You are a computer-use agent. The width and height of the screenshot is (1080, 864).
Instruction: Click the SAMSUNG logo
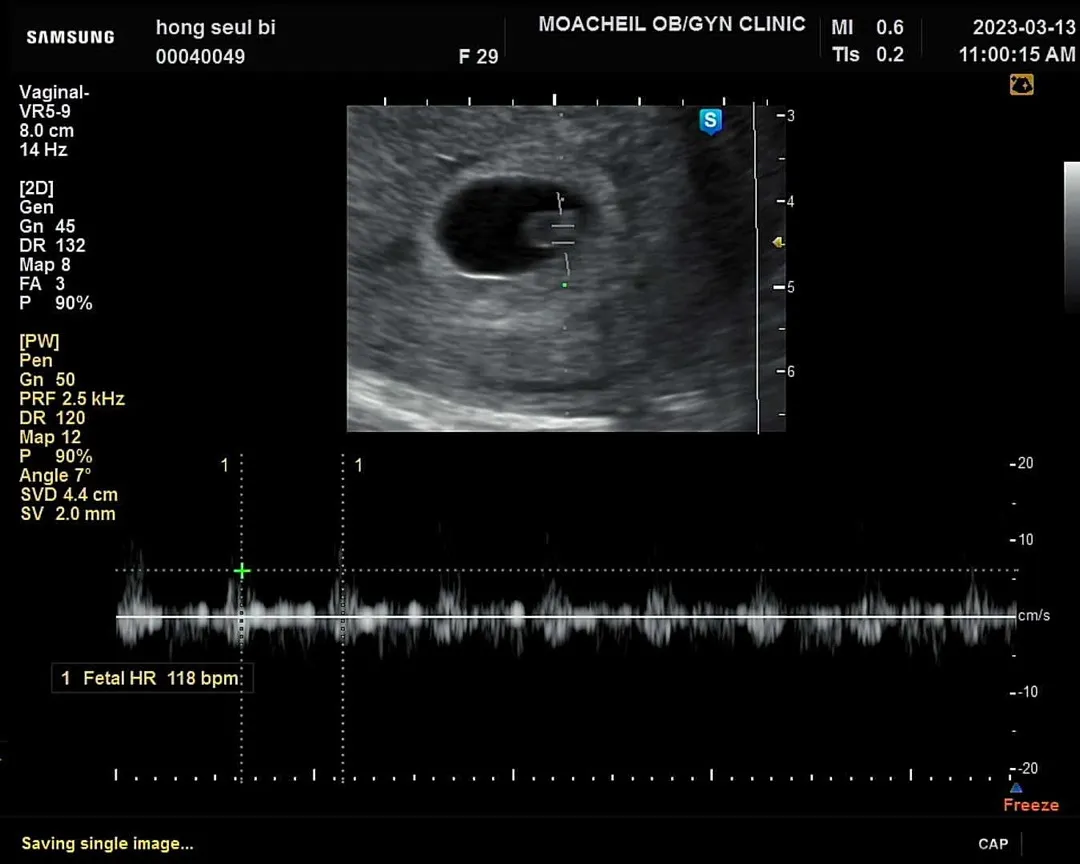[x=70, y=37]
